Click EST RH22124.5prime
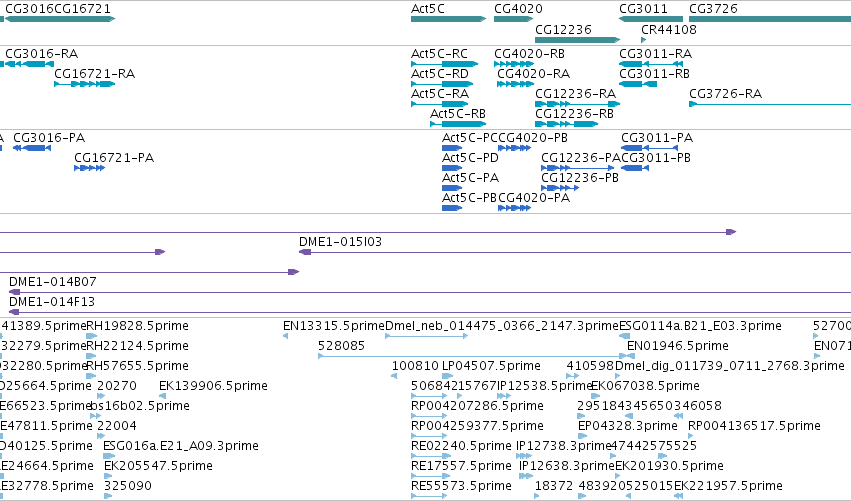The width and height of the screenshot is (851, 501). [x=91, y=357]
